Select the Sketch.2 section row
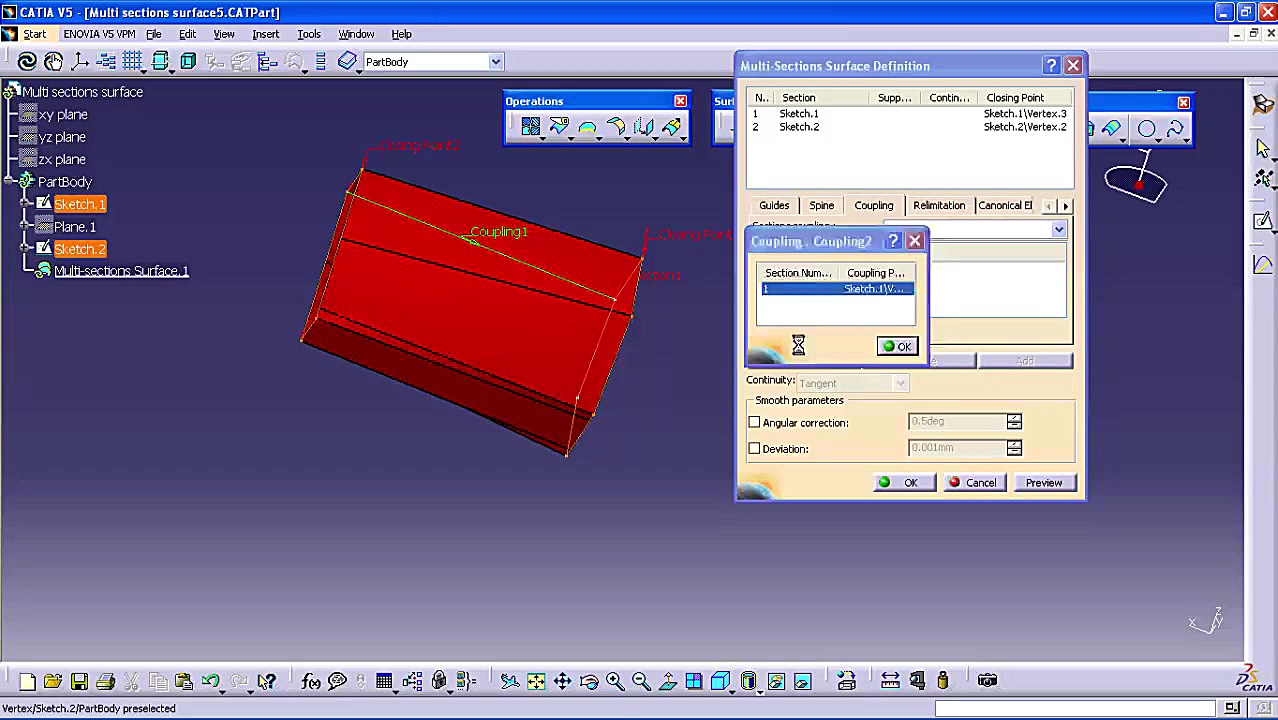The width and height of the screenshot is (1278, 720). pyautogui.click(x=910, y=127)
